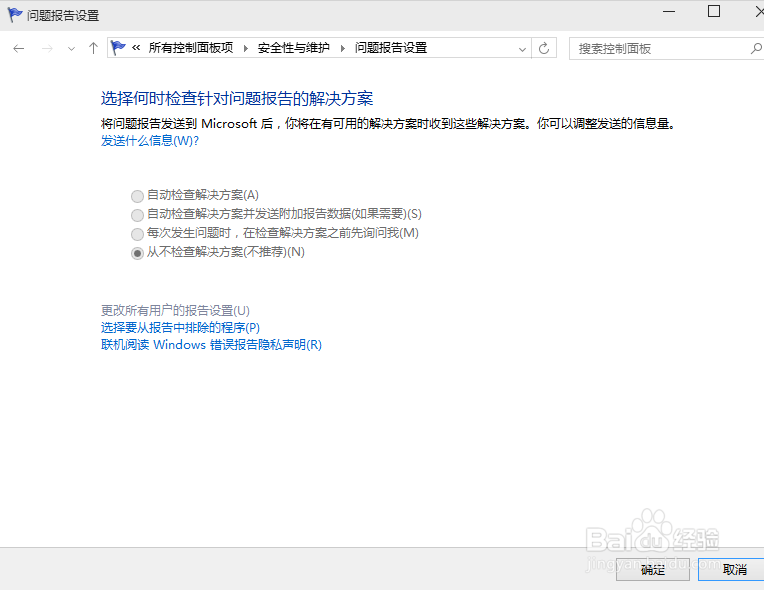Refresh the control panel page
Screen dimensions: 764x590
pos(544,48)
